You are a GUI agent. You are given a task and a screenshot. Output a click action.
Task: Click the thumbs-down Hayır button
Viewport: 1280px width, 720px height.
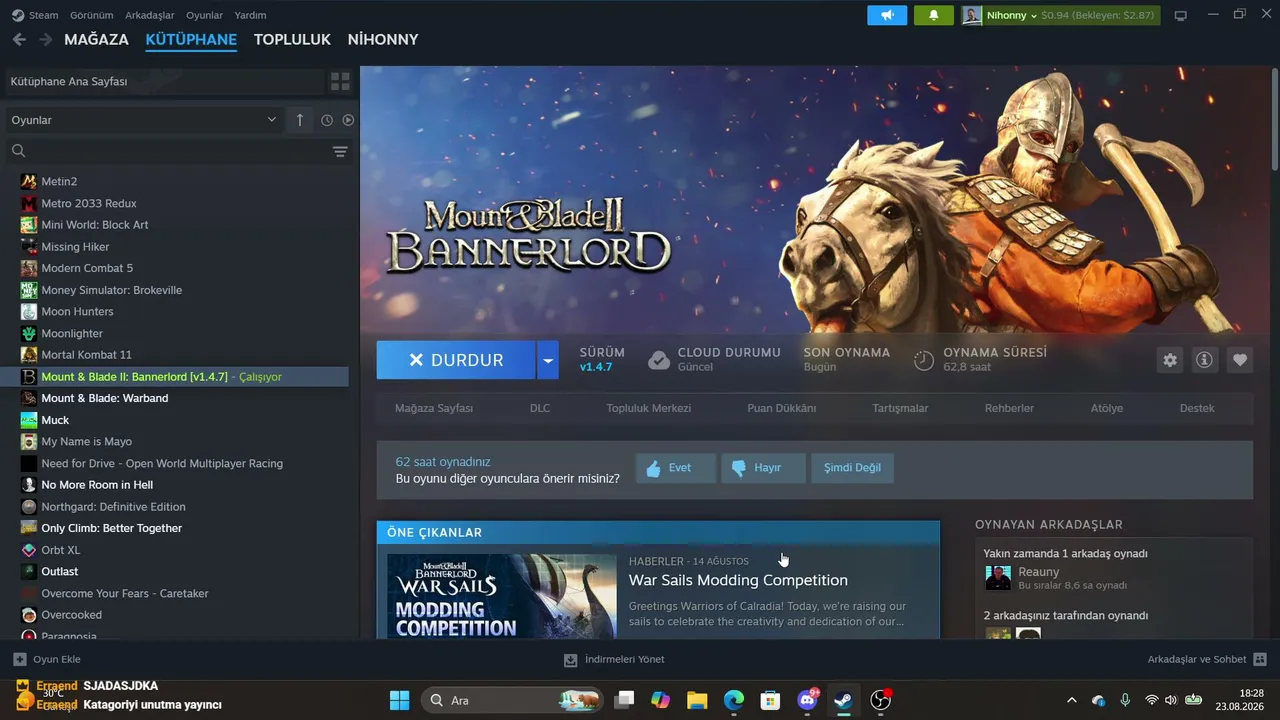point(763,468)
